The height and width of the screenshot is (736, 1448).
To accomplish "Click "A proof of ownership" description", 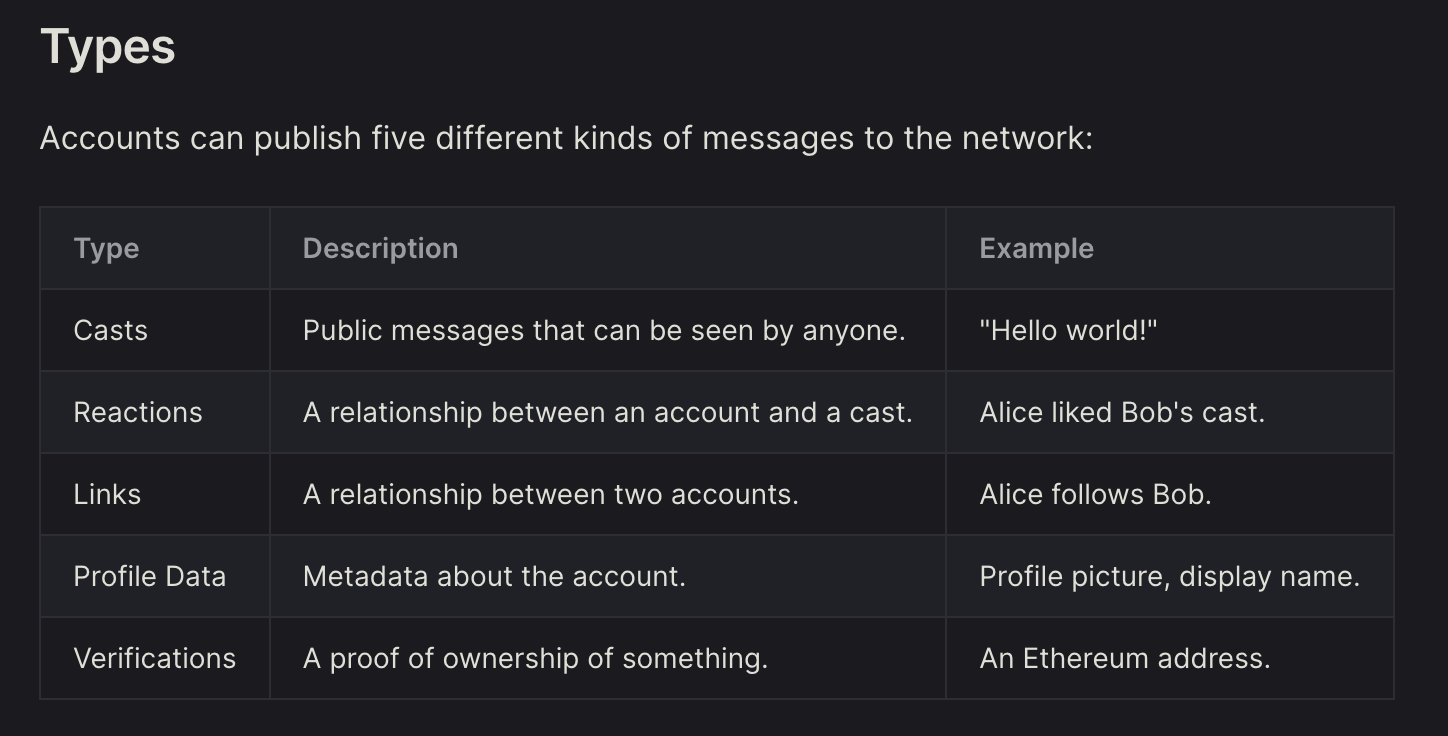I will pos(535,658).
